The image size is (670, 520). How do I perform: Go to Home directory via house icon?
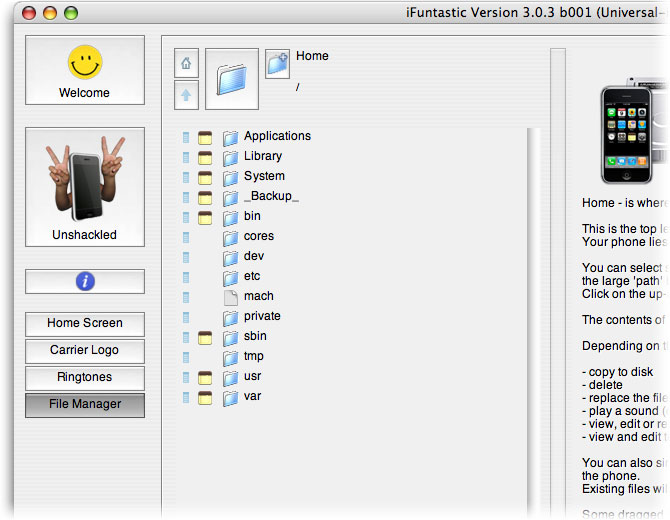(186, 63)
